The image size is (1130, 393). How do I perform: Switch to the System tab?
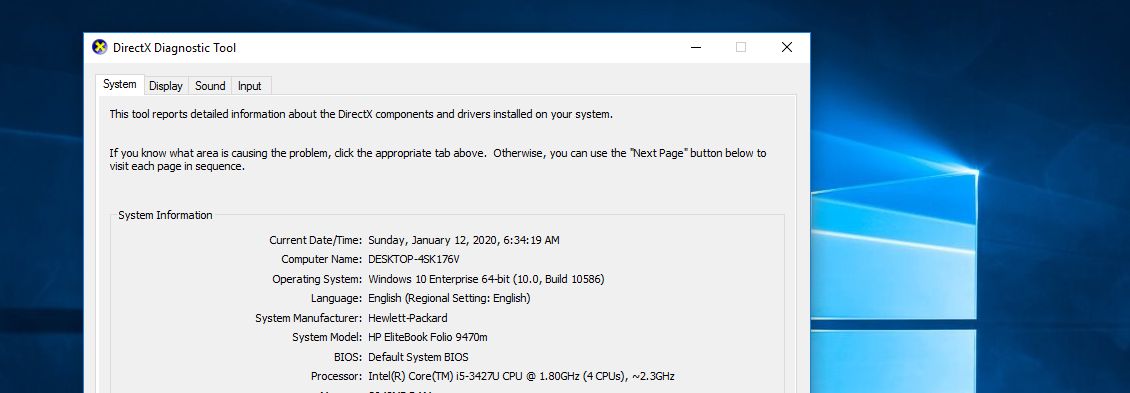pos(120,84)
